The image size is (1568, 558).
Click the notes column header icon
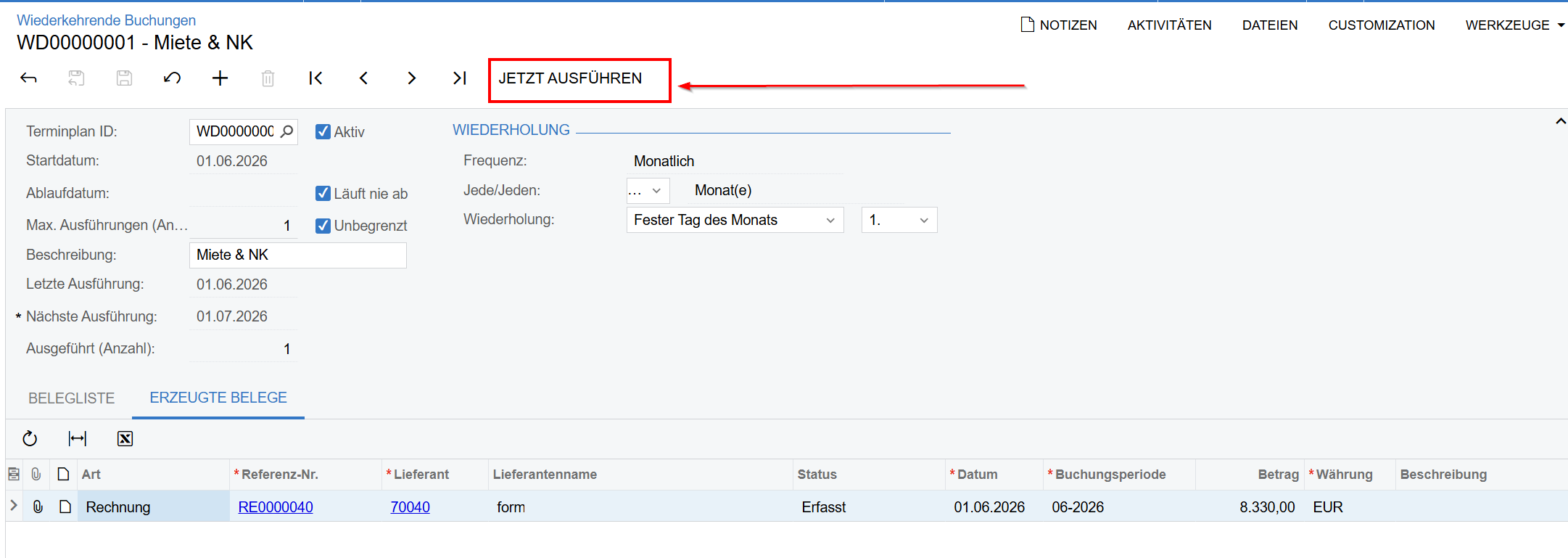14,475
